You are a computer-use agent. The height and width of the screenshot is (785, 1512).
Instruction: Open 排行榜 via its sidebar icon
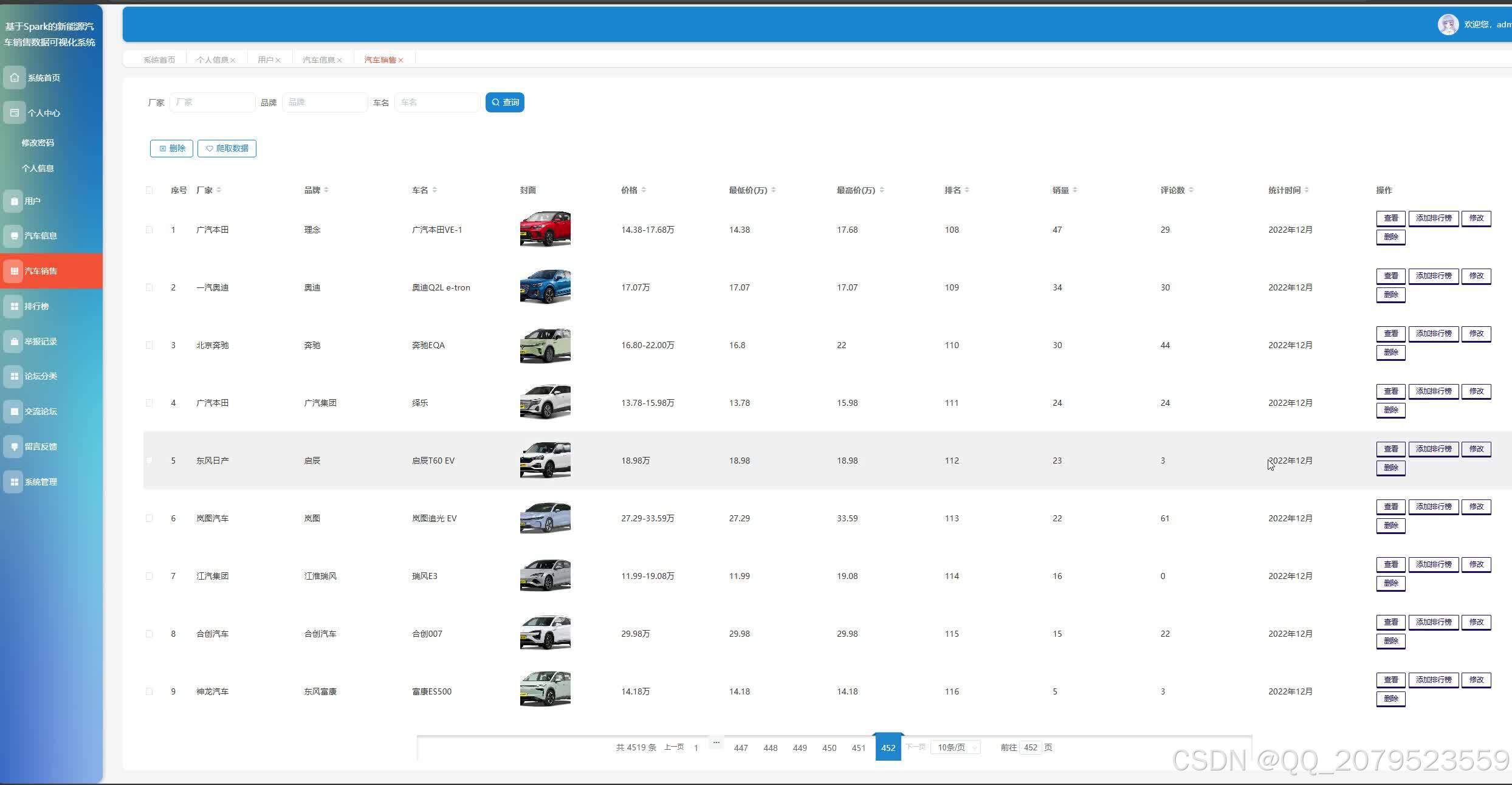[15, 306]
